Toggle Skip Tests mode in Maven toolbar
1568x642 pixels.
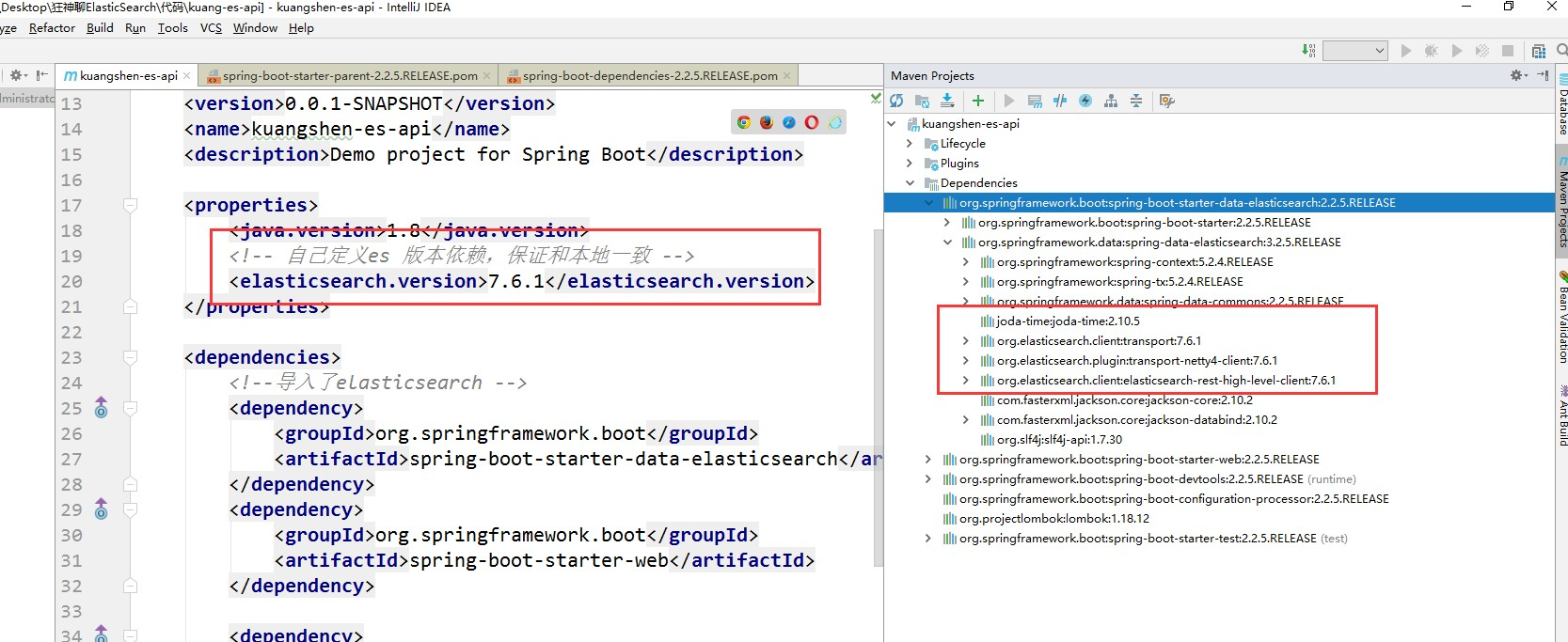(1085, 101)
